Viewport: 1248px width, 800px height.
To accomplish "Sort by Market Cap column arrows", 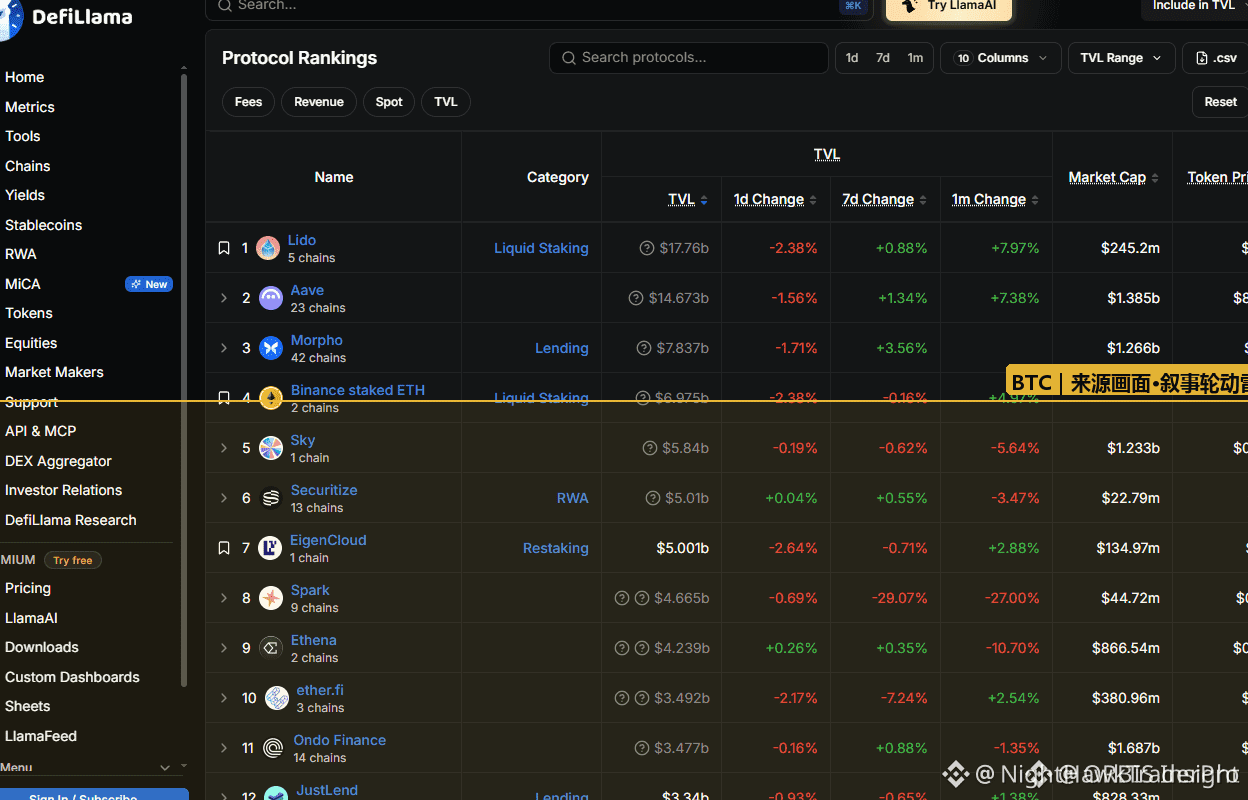I will (x=1155, y=178).
